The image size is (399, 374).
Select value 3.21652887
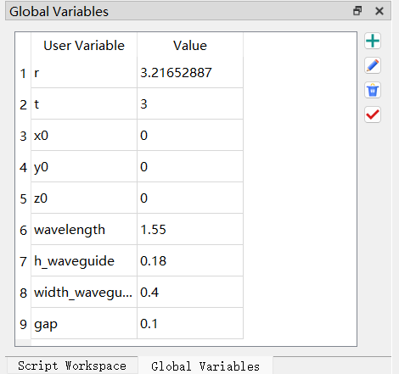190,73
